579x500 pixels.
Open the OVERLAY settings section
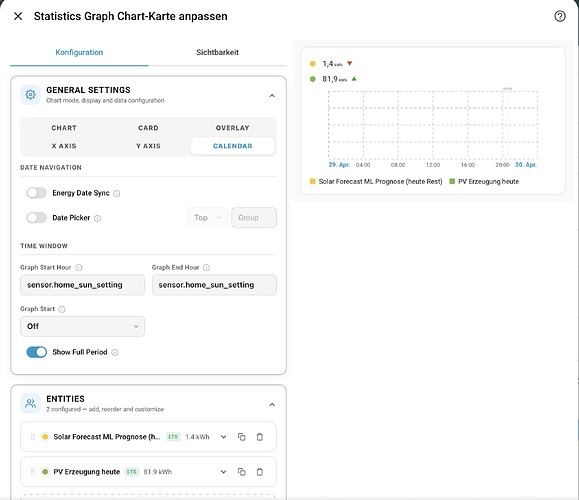(x=233, y=128)
